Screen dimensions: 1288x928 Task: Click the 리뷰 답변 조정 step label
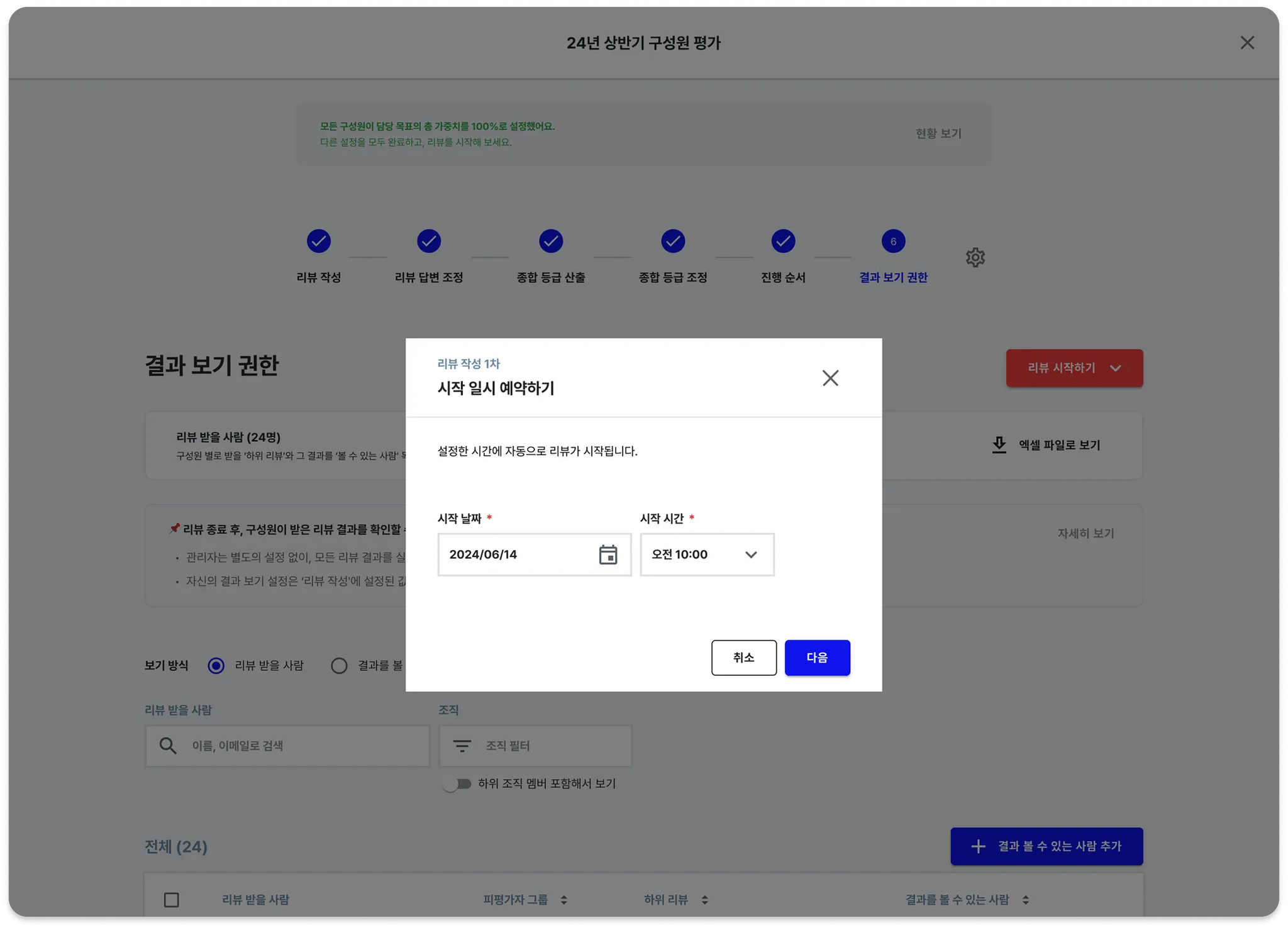coord(429,277)
